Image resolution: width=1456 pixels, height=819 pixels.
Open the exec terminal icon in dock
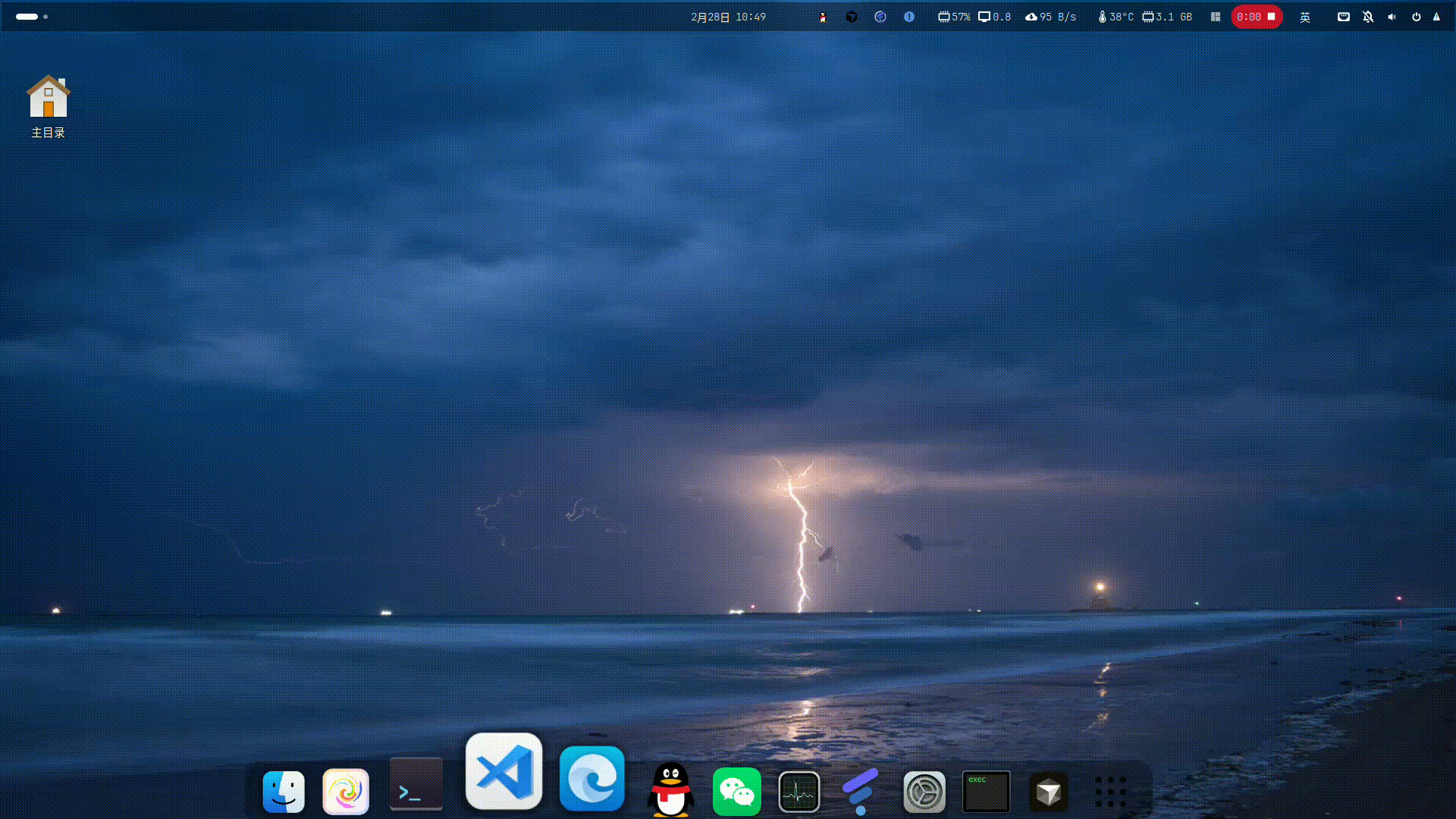pos(986,792)
